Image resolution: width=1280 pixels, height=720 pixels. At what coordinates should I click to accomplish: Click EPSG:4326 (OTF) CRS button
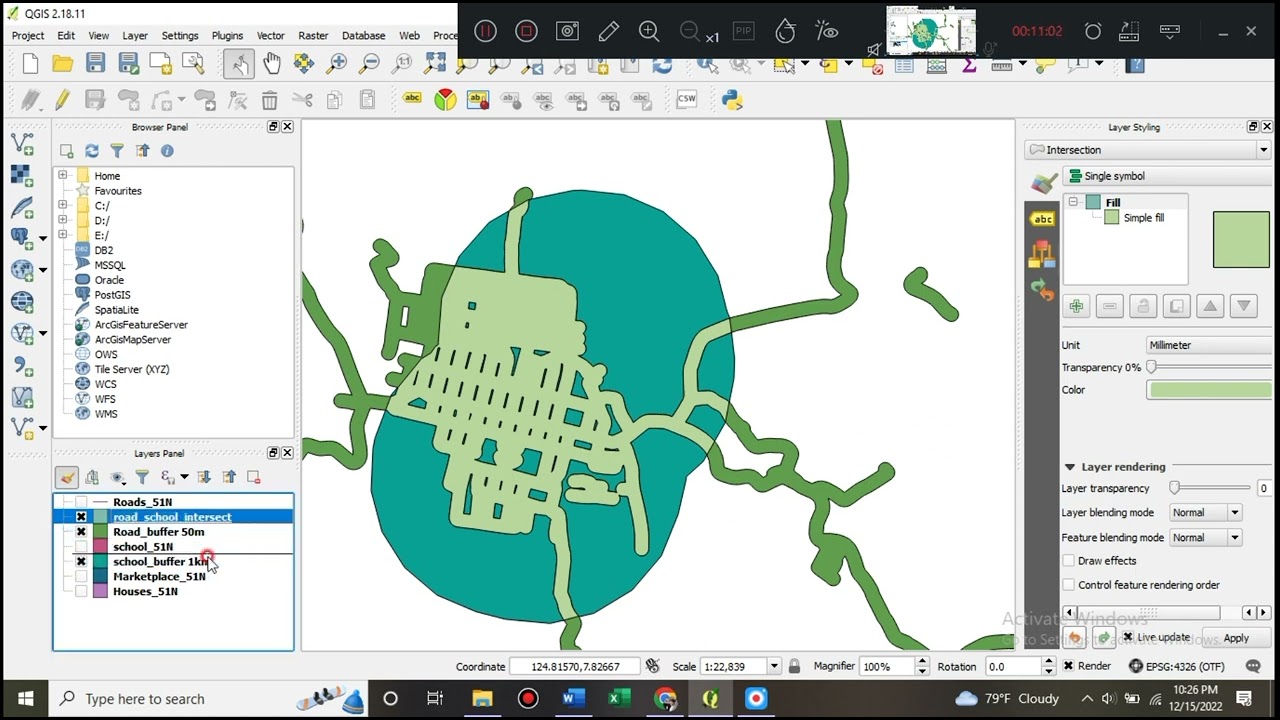tap(1176, 666)
